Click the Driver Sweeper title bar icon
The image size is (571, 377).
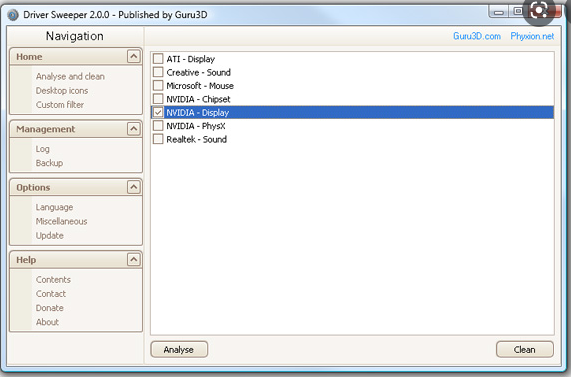click(13, 15)
